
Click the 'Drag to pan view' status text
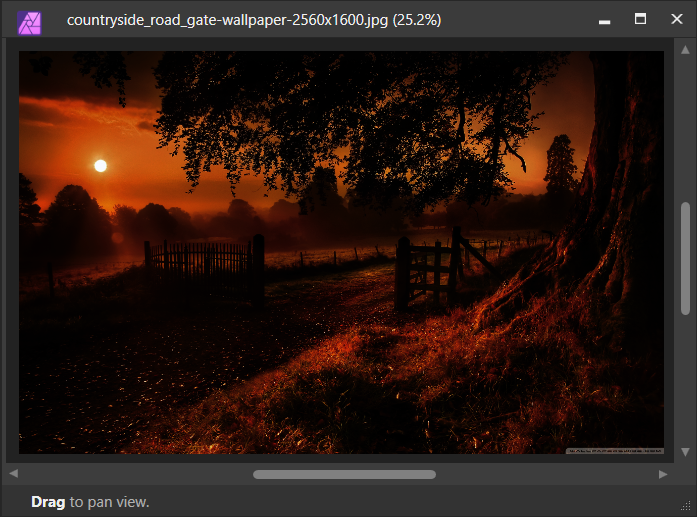90,502
